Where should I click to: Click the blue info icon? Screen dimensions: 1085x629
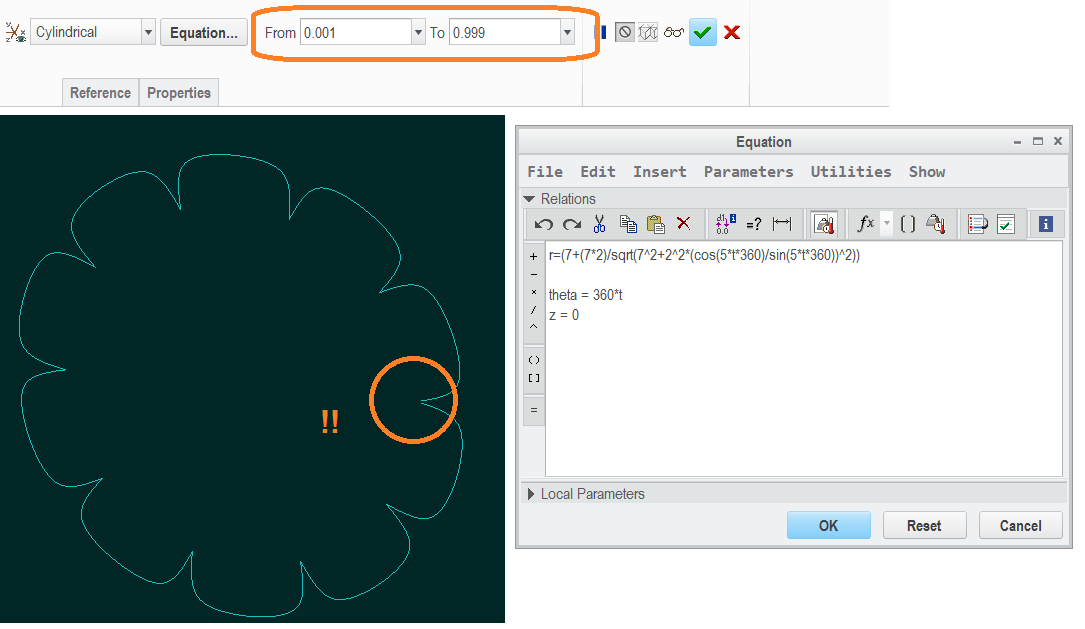pyautogui.click(x=1046, y=224)
